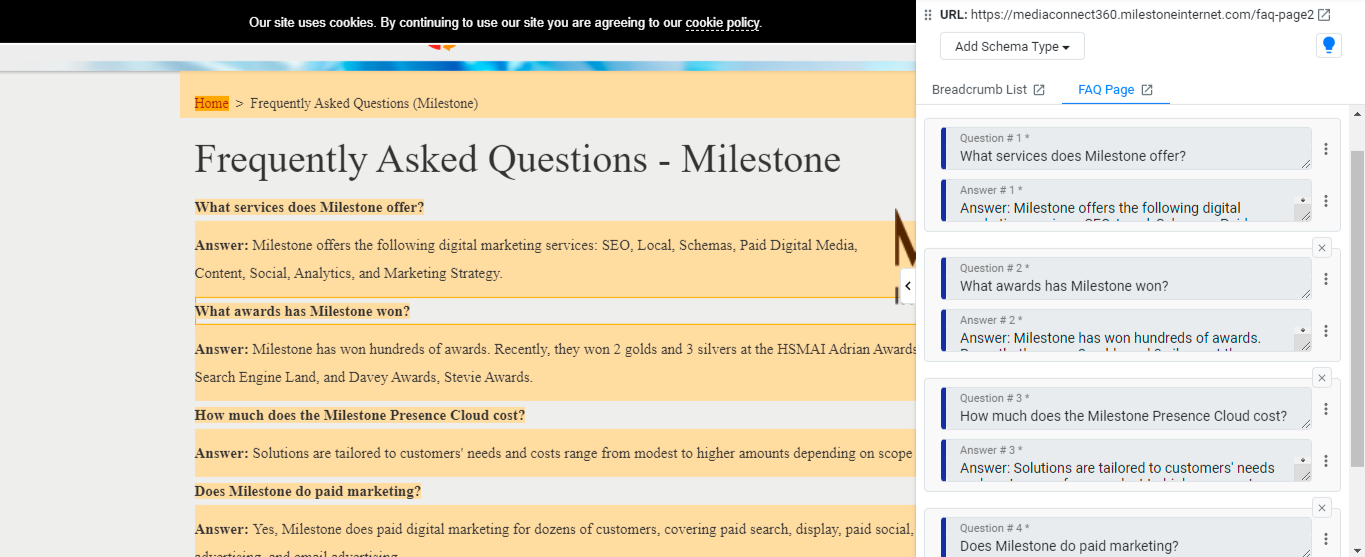Open FAQ Page external link icon
The height and width of the screenshot is (557, 1365).
(x=1147, y=90)
